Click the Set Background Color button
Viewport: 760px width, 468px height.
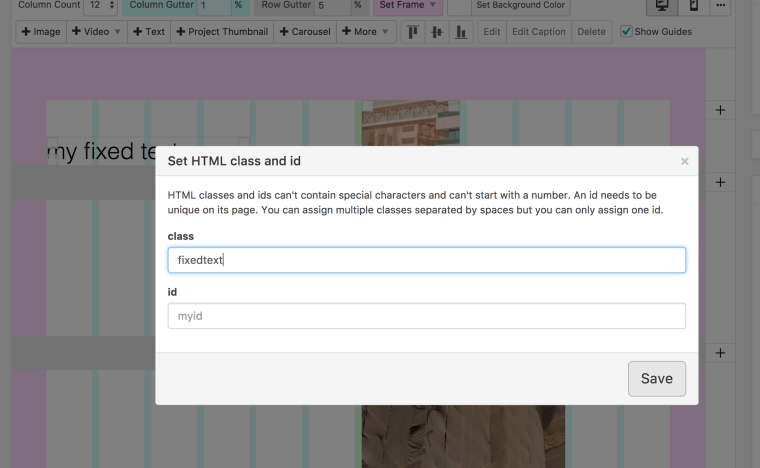(520, 6)
